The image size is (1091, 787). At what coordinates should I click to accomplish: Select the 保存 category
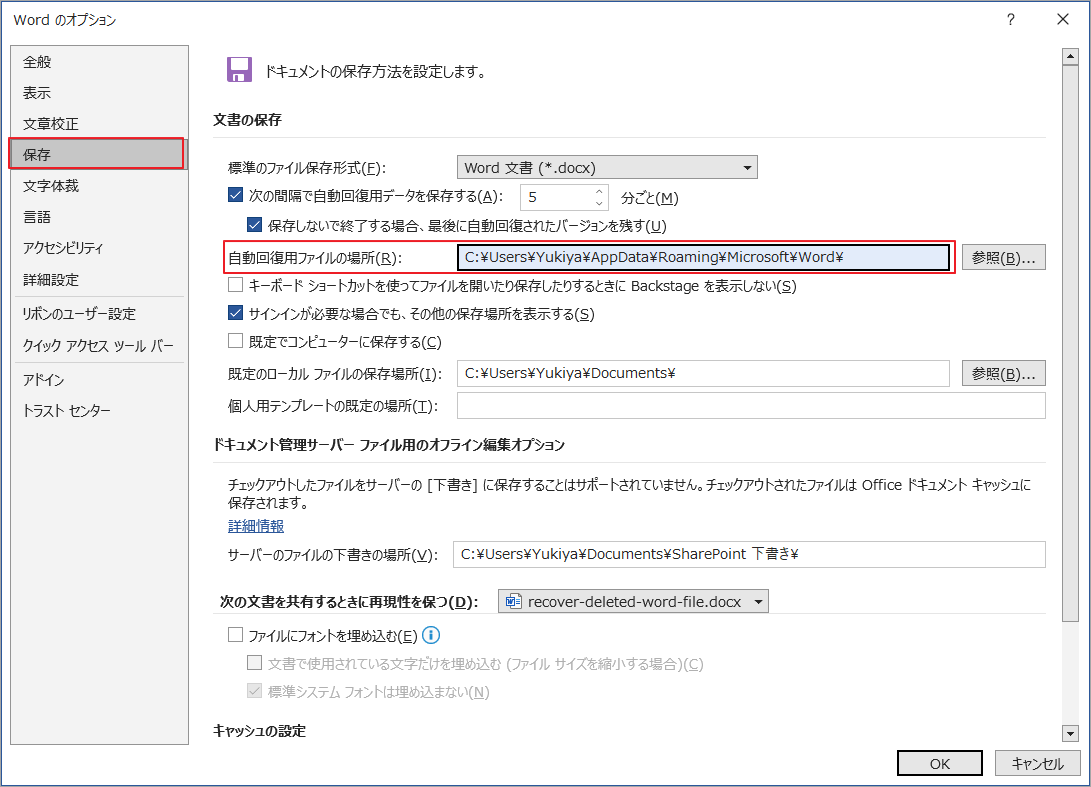(97, 154)
